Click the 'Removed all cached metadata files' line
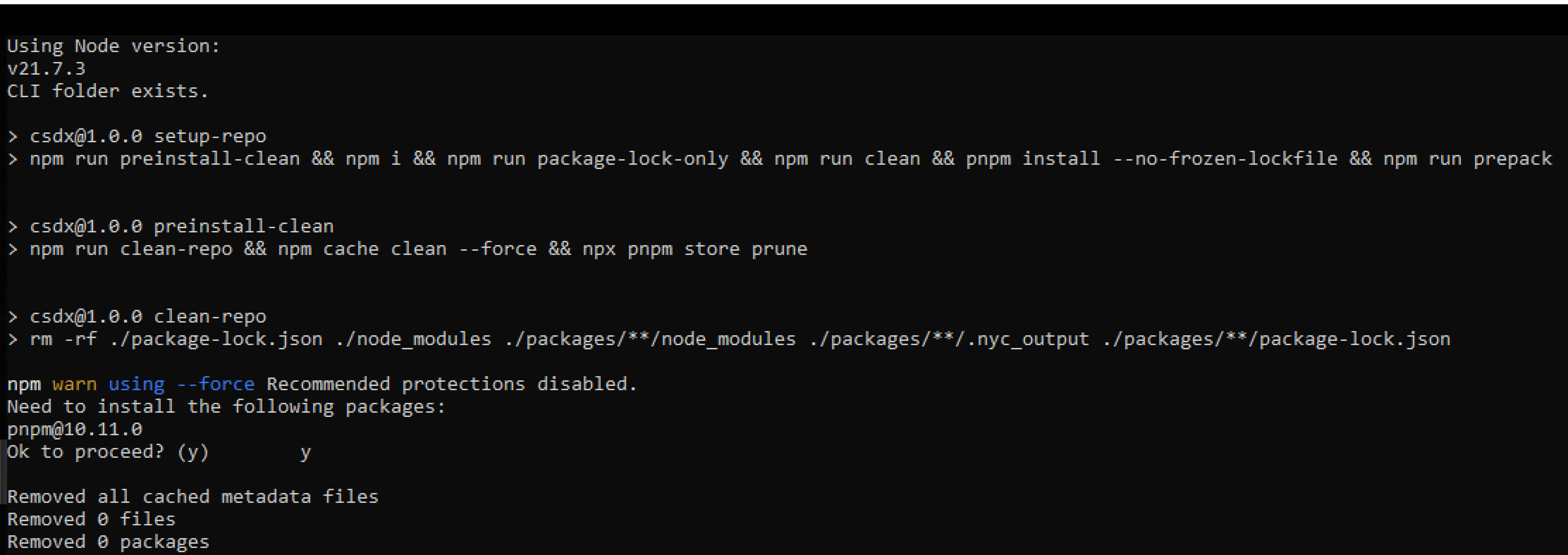This screenshot has width=1568, height=555. (192, 496)
